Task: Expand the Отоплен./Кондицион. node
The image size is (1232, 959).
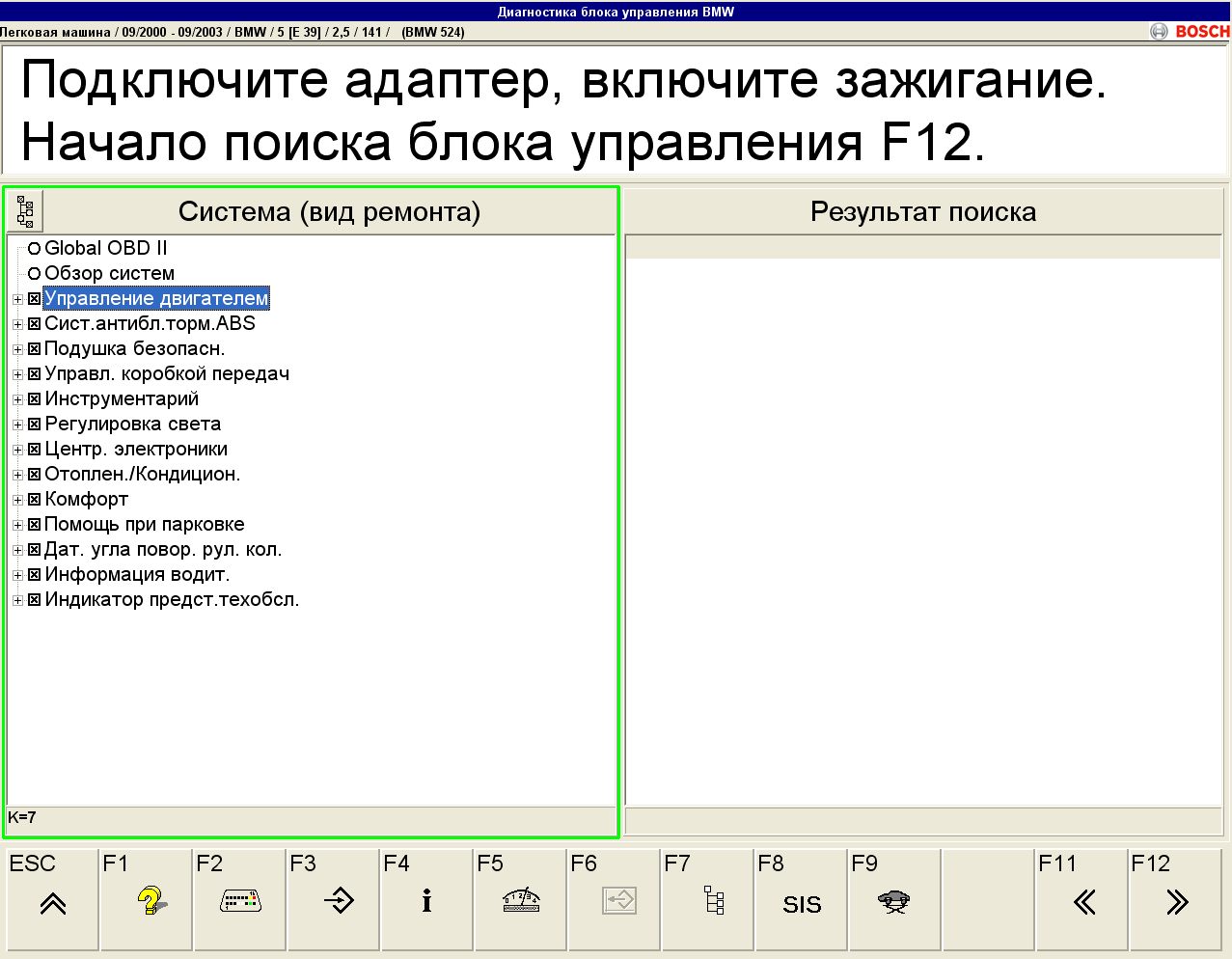Action: [x=17, y=475]
